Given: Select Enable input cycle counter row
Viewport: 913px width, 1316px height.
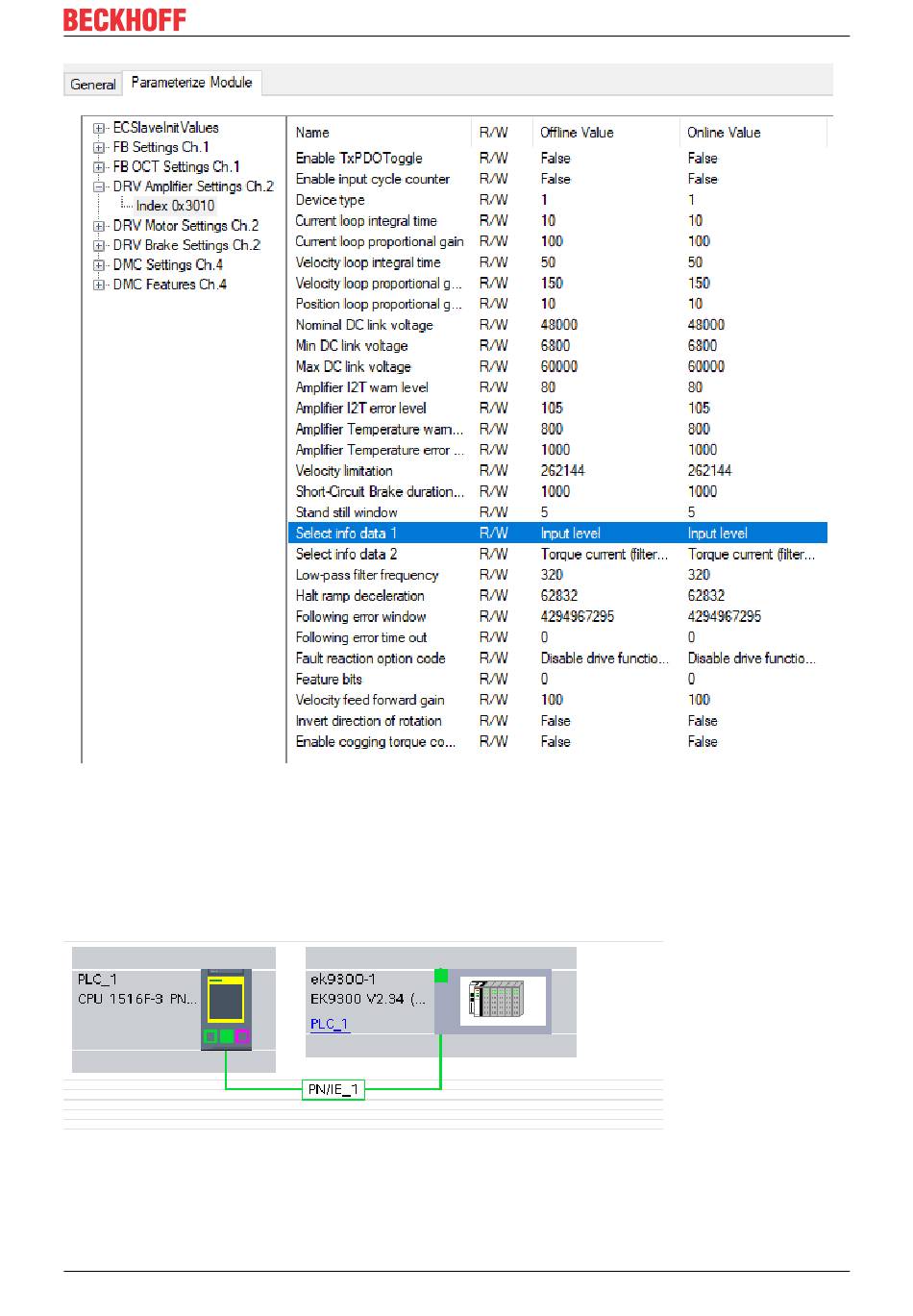Looking at the screenshot, I should (557, 180).
